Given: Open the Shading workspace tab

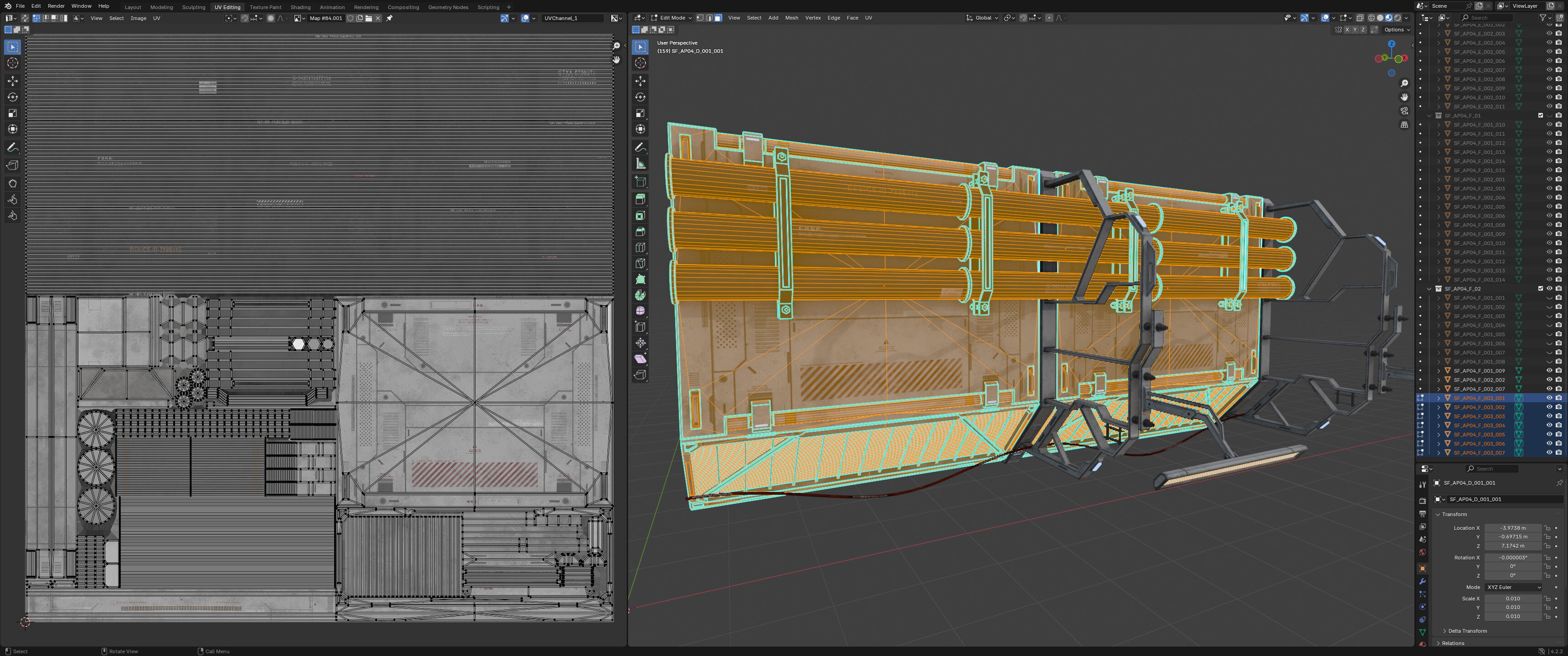Looking at the screenshot, I should pyautogui.click(x=300, y=7).
